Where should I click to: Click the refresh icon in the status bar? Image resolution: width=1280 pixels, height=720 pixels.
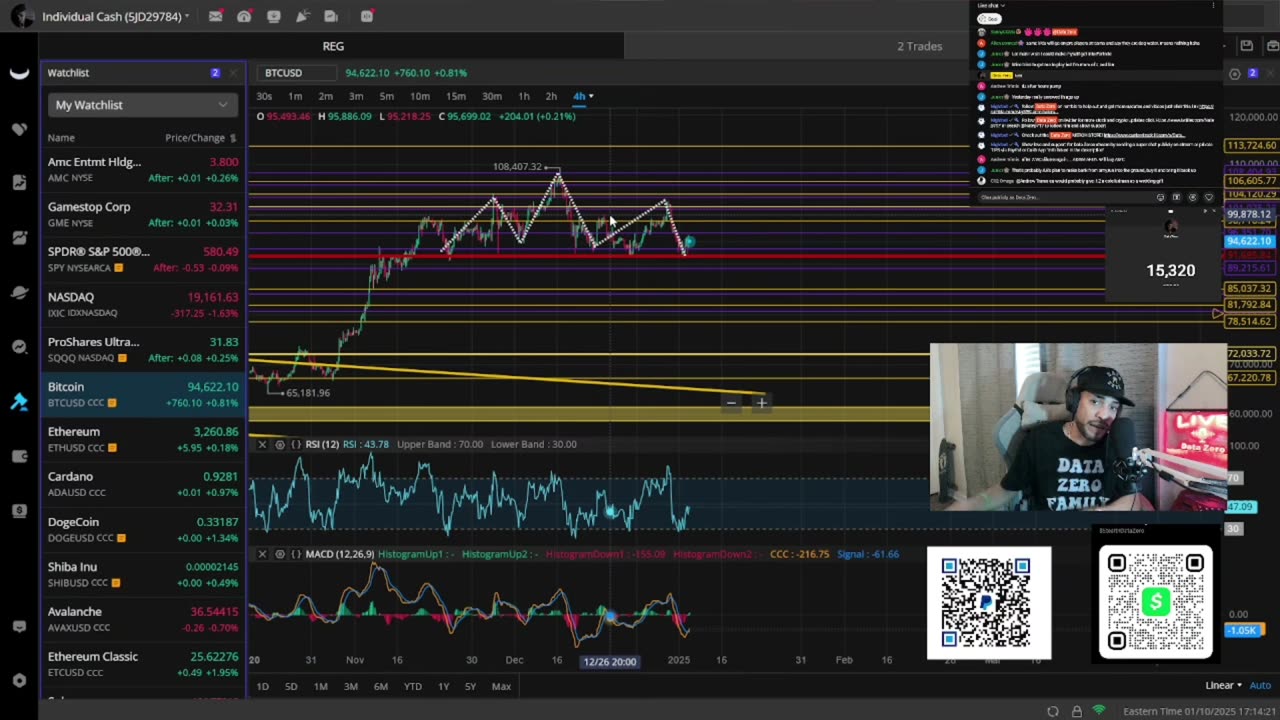1053,711
